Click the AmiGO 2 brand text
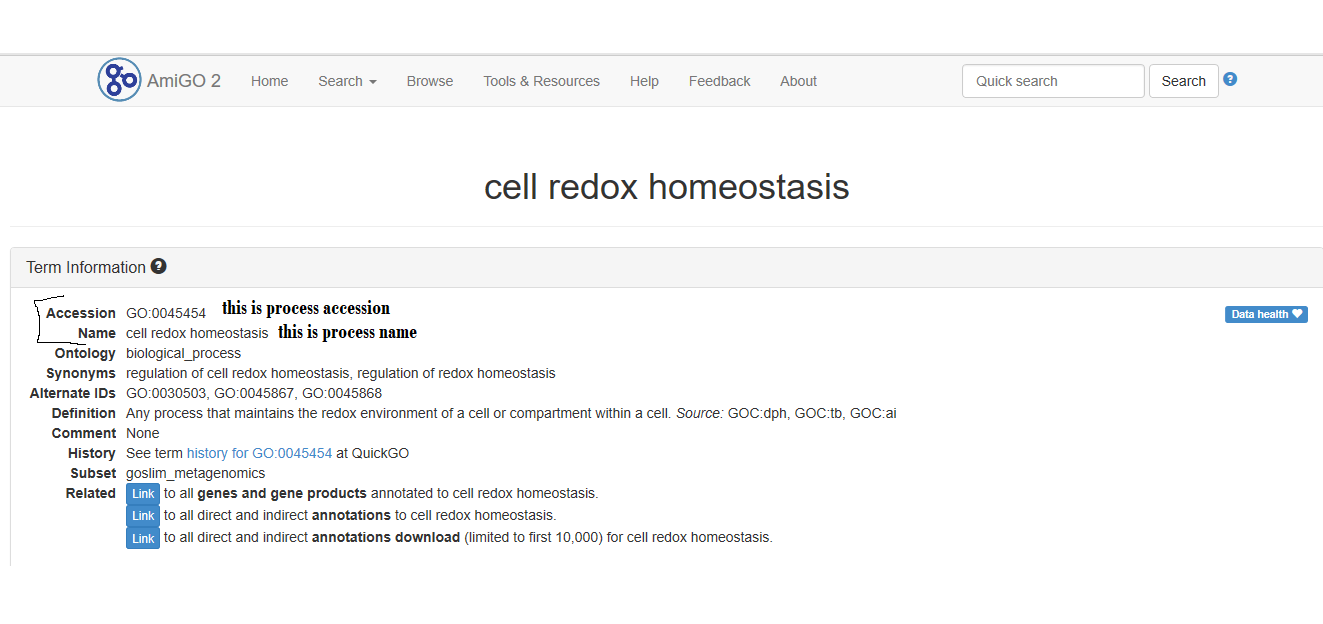This screenshot has height=624, width=1323. (x=184, y=81)
